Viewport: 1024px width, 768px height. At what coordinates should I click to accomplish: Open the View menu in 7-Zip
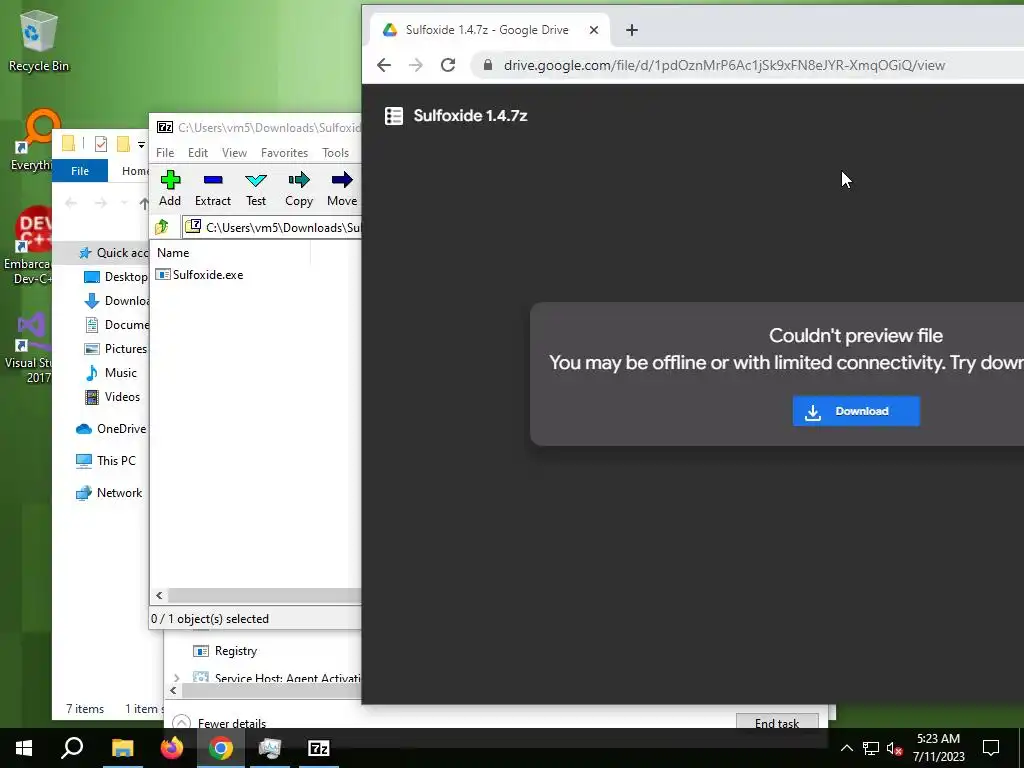[234, 153]
